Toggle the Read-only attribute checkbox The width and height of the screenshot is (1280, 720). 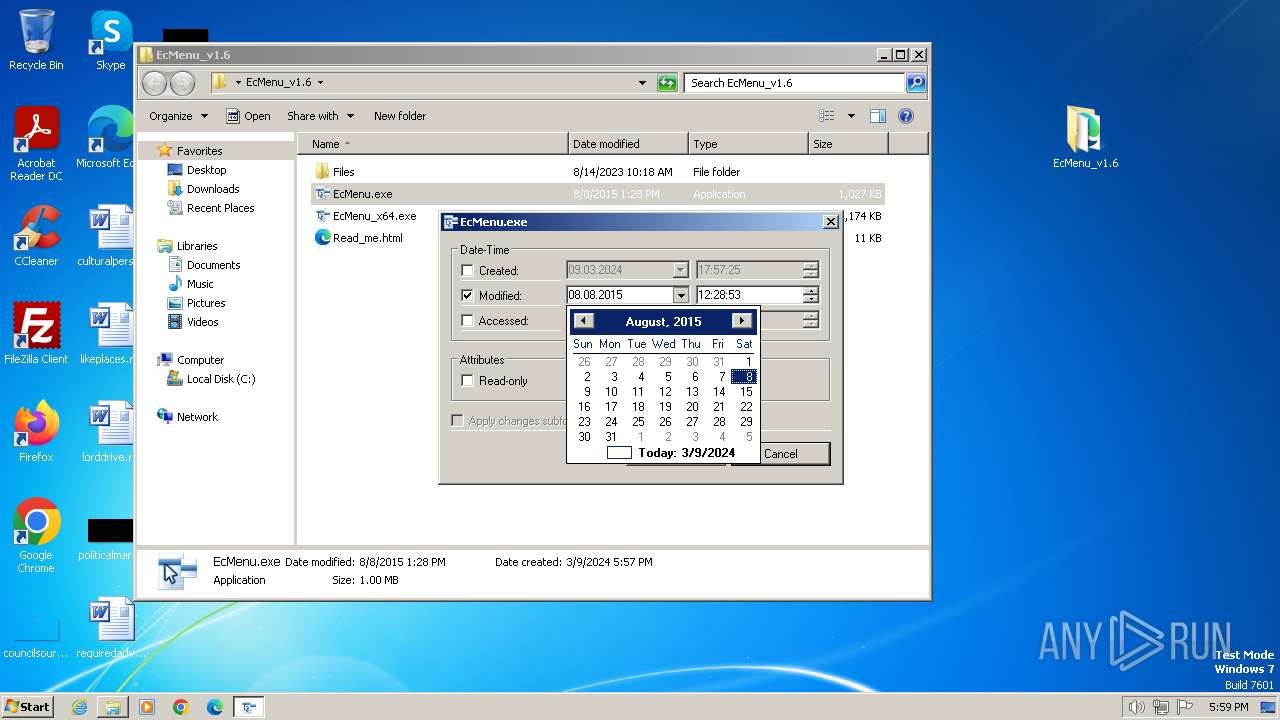pos(467,381)
